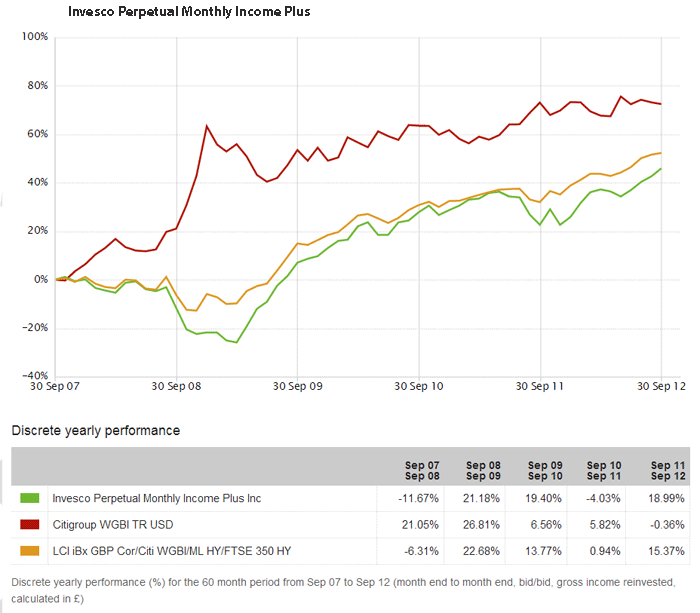Click the chart title 'Invesco Perpetual Monthly Income Plus'
Screen dimensions: 700x613
(x=189, y=12)
